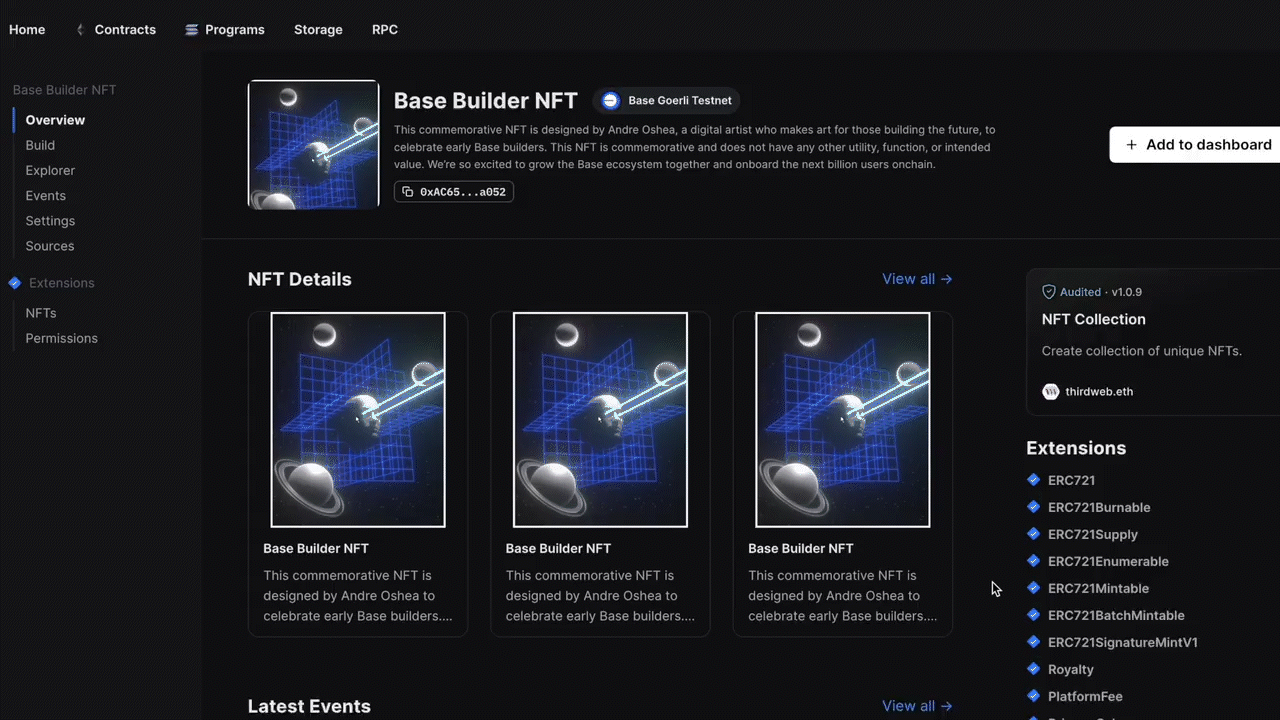Open the ERC721Mintable extension link
The image size is (1280, 720).
tap(1098, 588)
